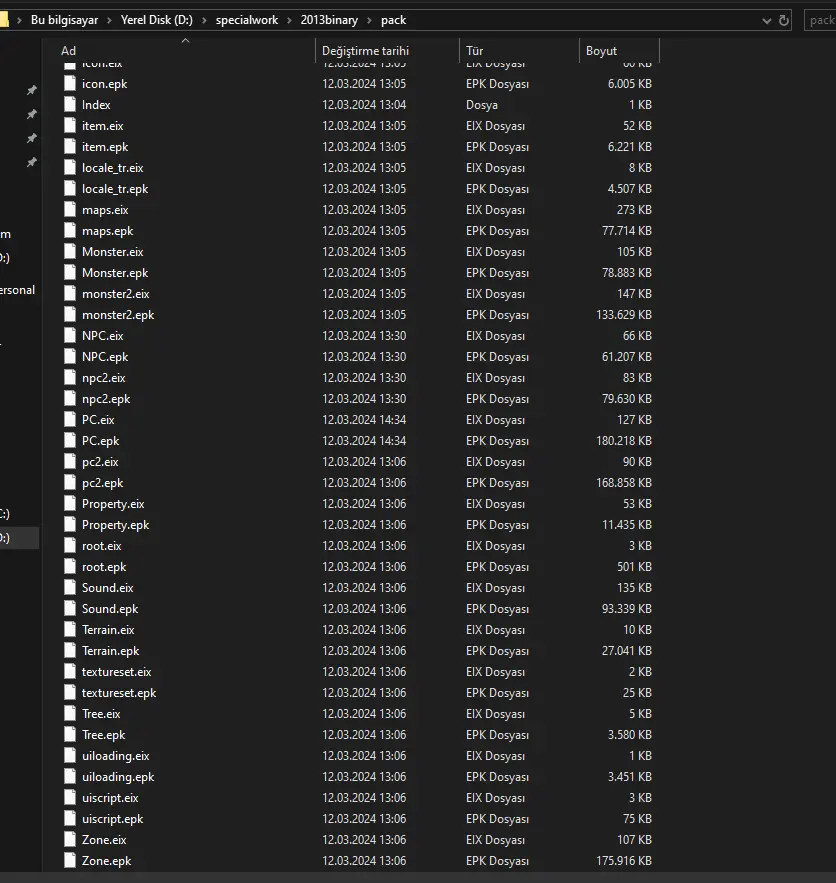Sort files by the Boyut column
836x883 pixels.
click(602, 51)
